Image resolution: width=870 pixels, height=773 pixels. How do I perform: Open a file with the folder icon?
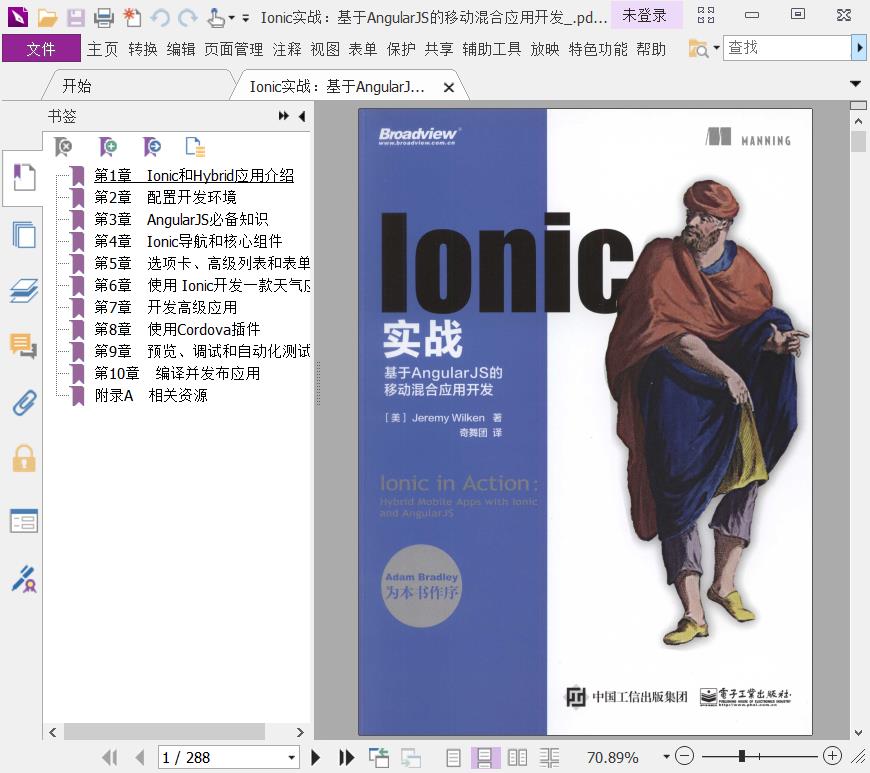coord(47,18)
